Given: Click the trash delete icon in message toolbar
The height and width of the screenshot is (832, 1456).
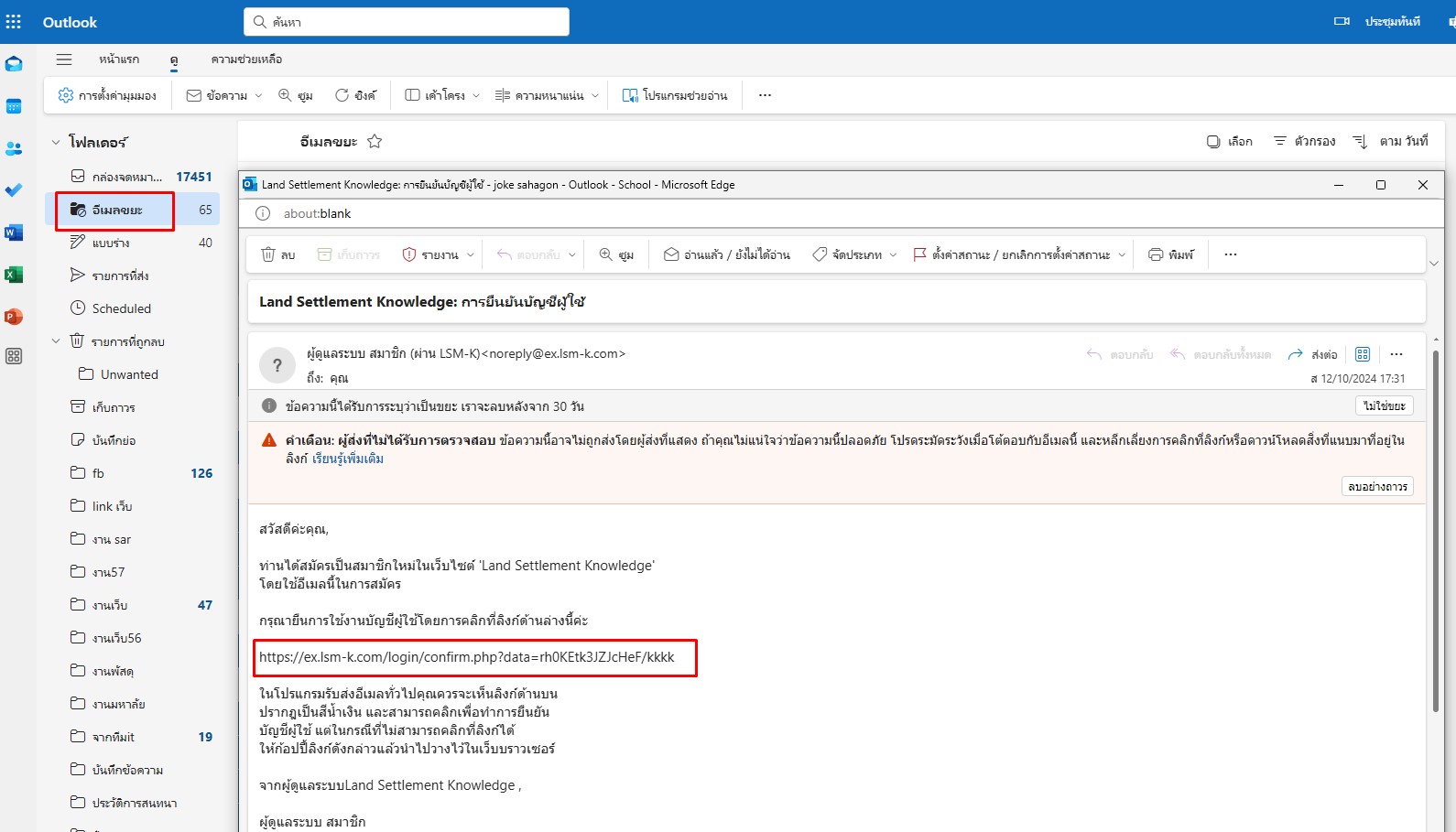Looking at the screenshot, I should click(x=268, y=254).
